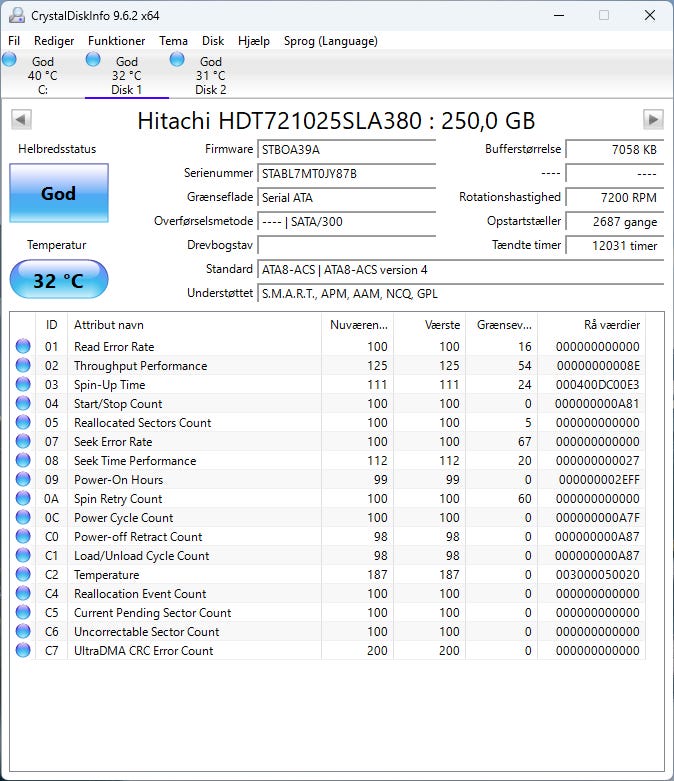The image size is (674, 781).
Task: Click the status orb for Read Error Rate
Action: (x=22, y=347)
